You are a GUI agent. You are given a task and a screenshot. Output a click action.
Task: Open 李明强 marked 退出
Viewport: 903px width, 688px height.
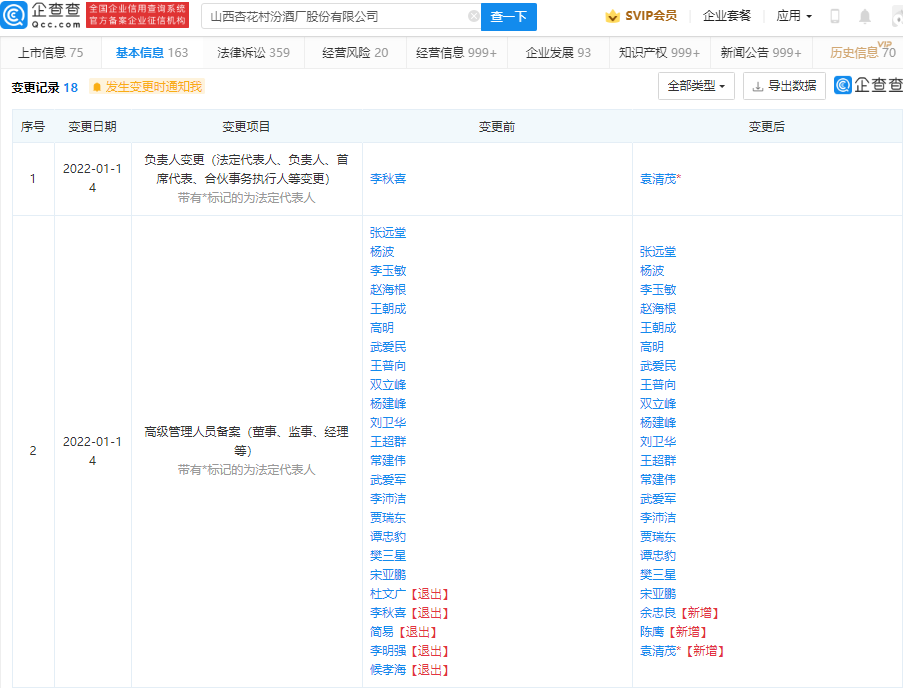388,651
